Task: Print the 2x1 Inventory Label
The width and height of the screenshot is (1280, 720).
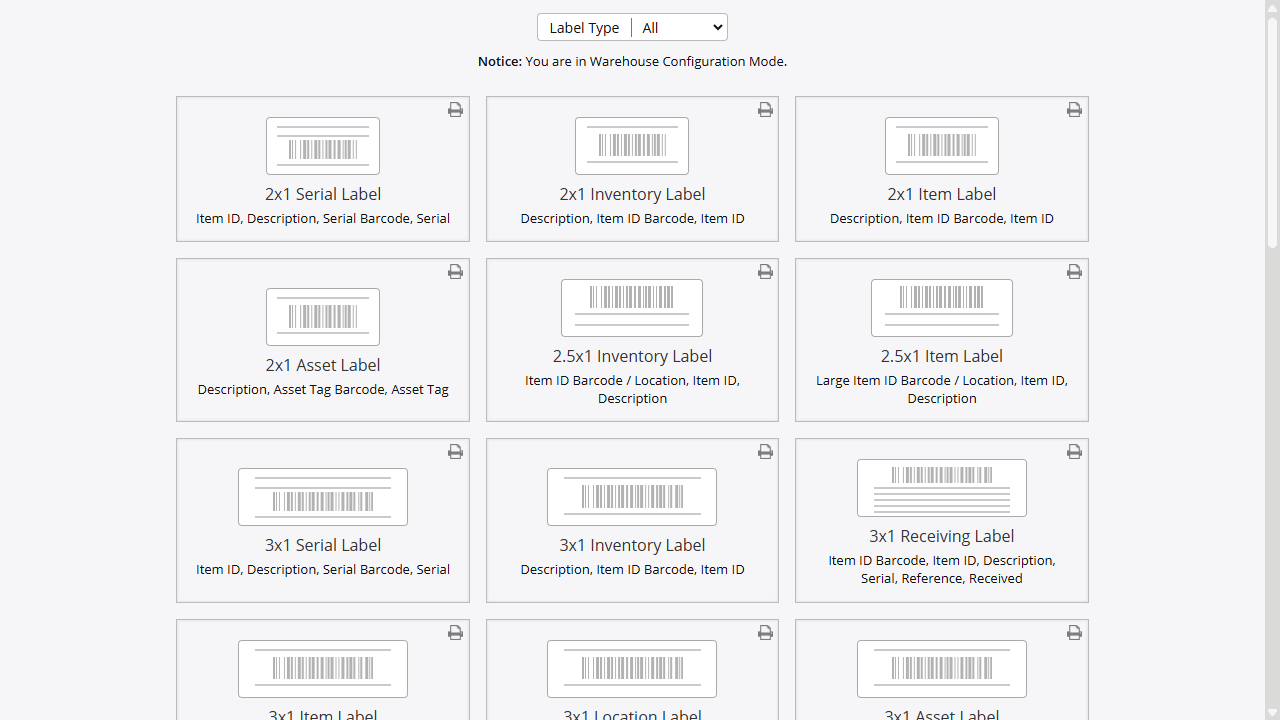Action: (x=765, y=110)
